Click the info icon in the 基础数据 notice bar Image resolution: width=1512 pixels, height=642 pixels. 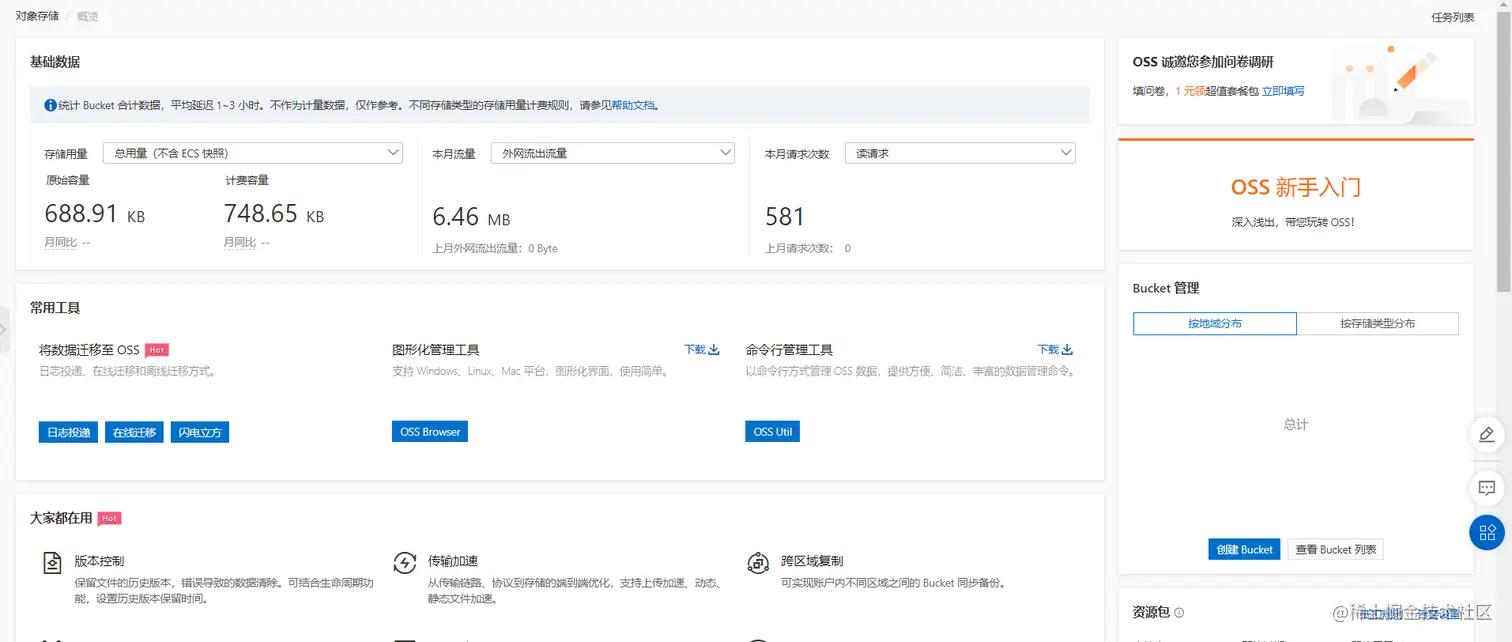pos(52,105)
